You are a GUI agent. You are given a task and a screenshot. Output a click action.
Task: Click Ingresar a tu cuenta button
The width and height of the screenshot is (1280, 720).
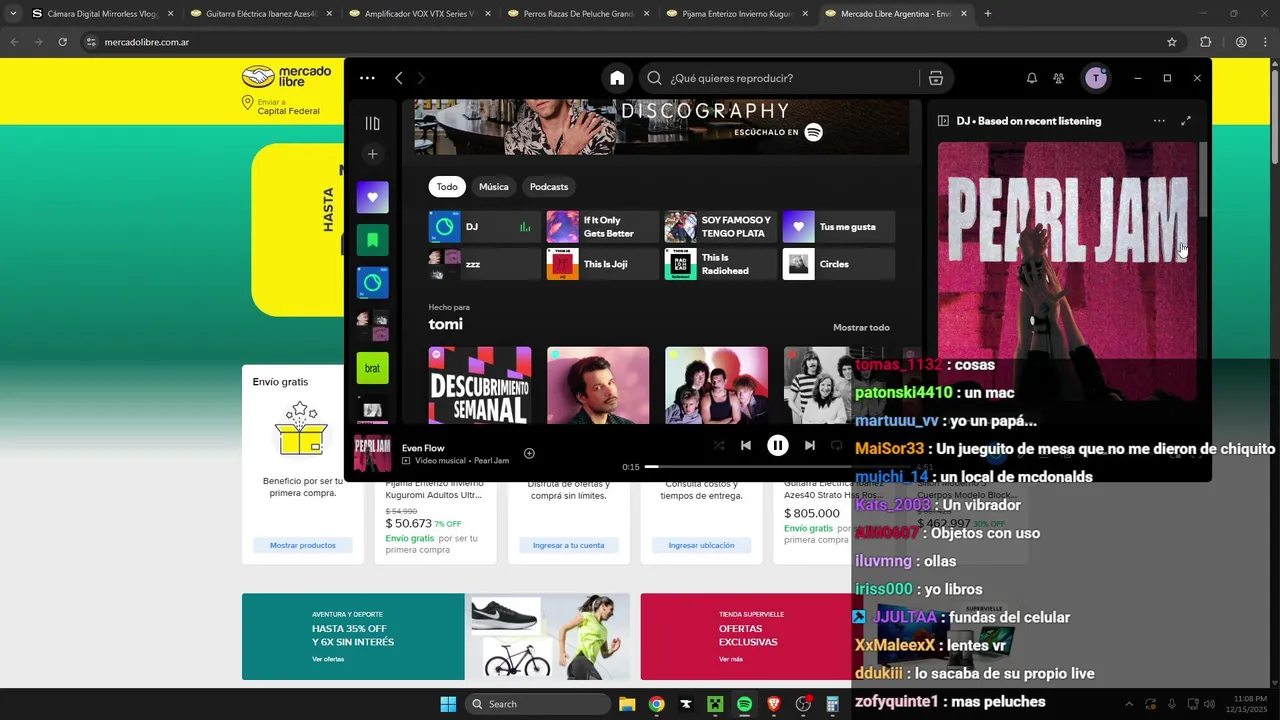[x=569, y=545]
